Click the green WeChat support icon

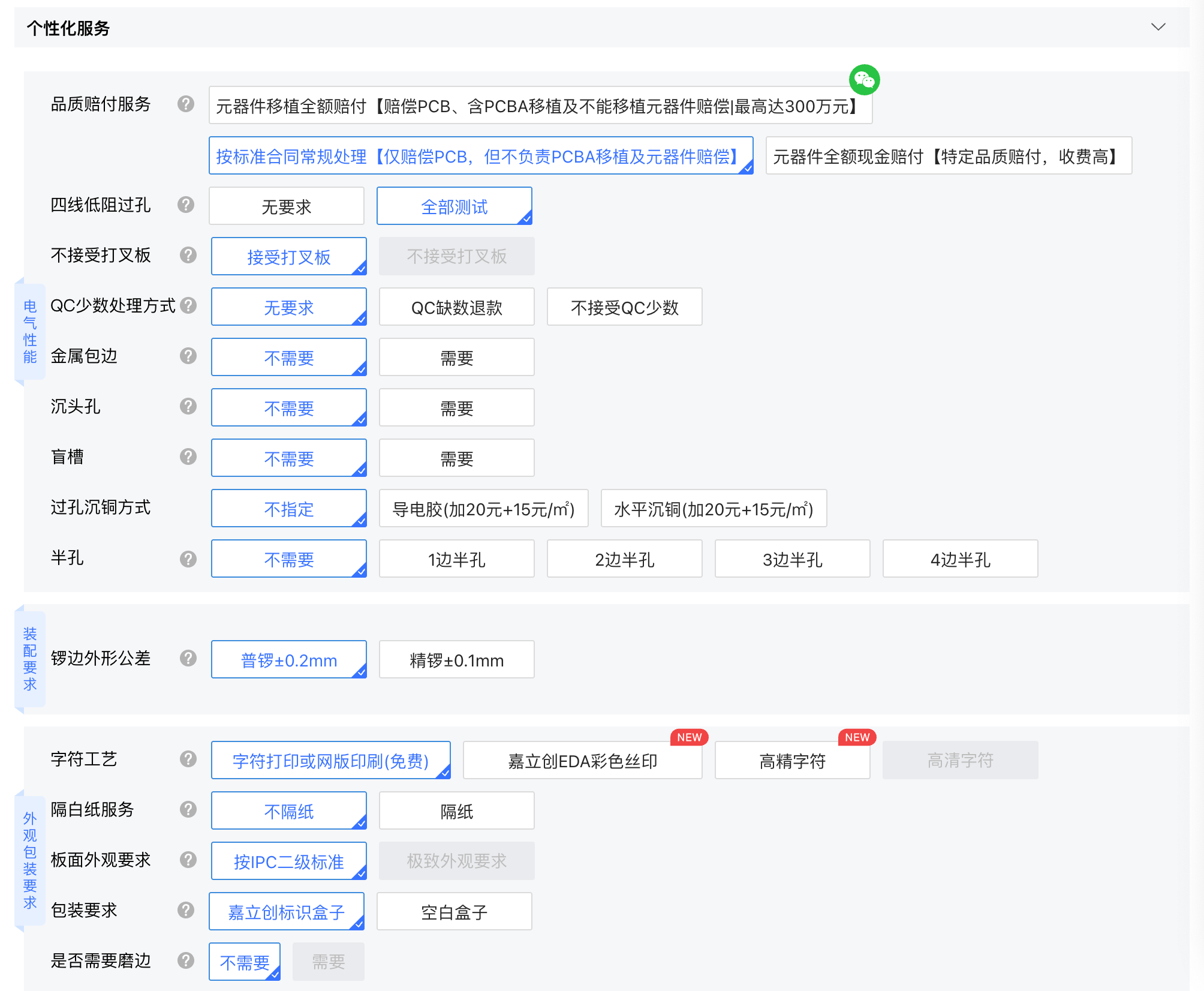click(x=864, y=80)
